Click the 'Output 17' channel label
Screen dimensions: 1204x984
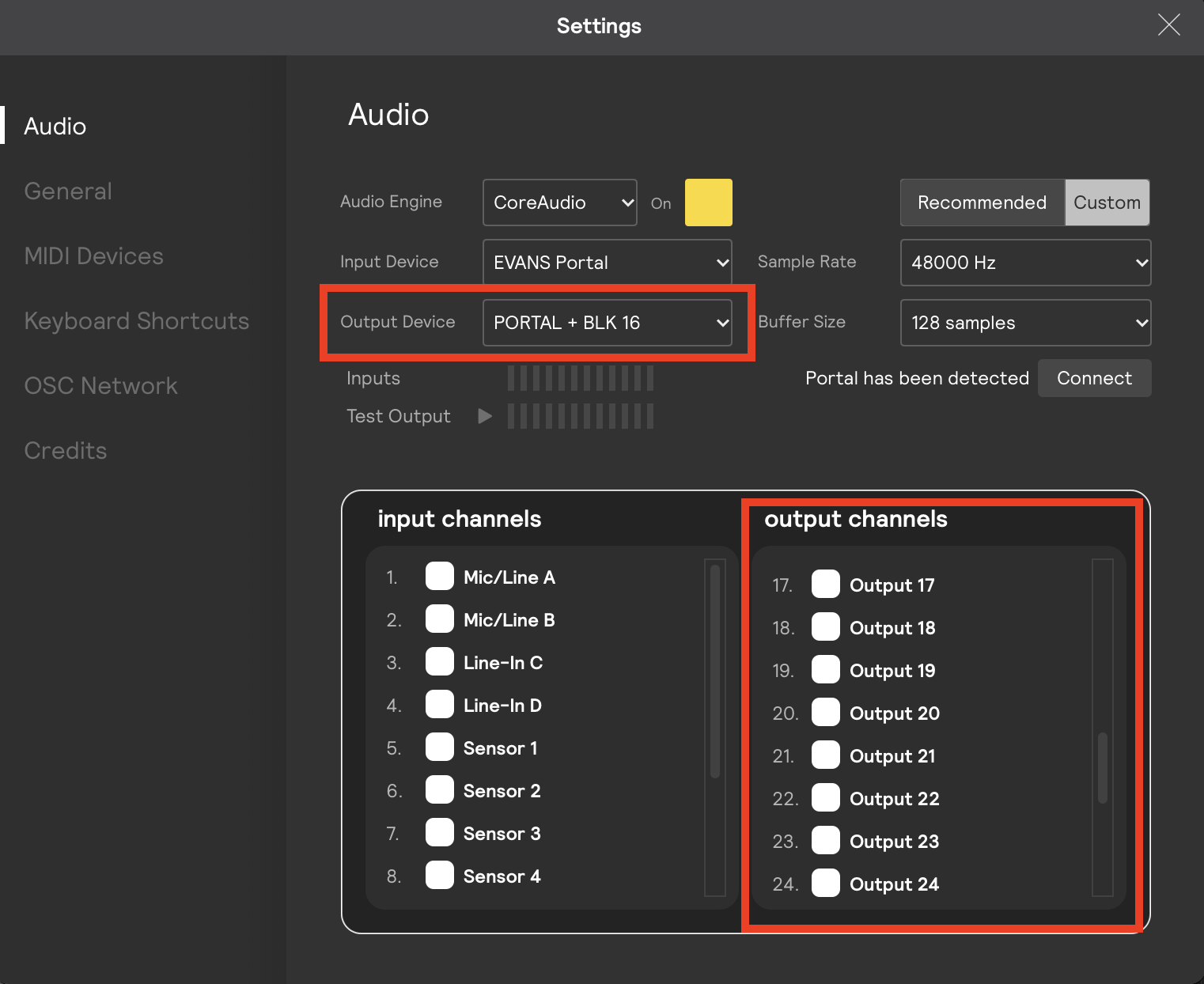pos(892,585)
